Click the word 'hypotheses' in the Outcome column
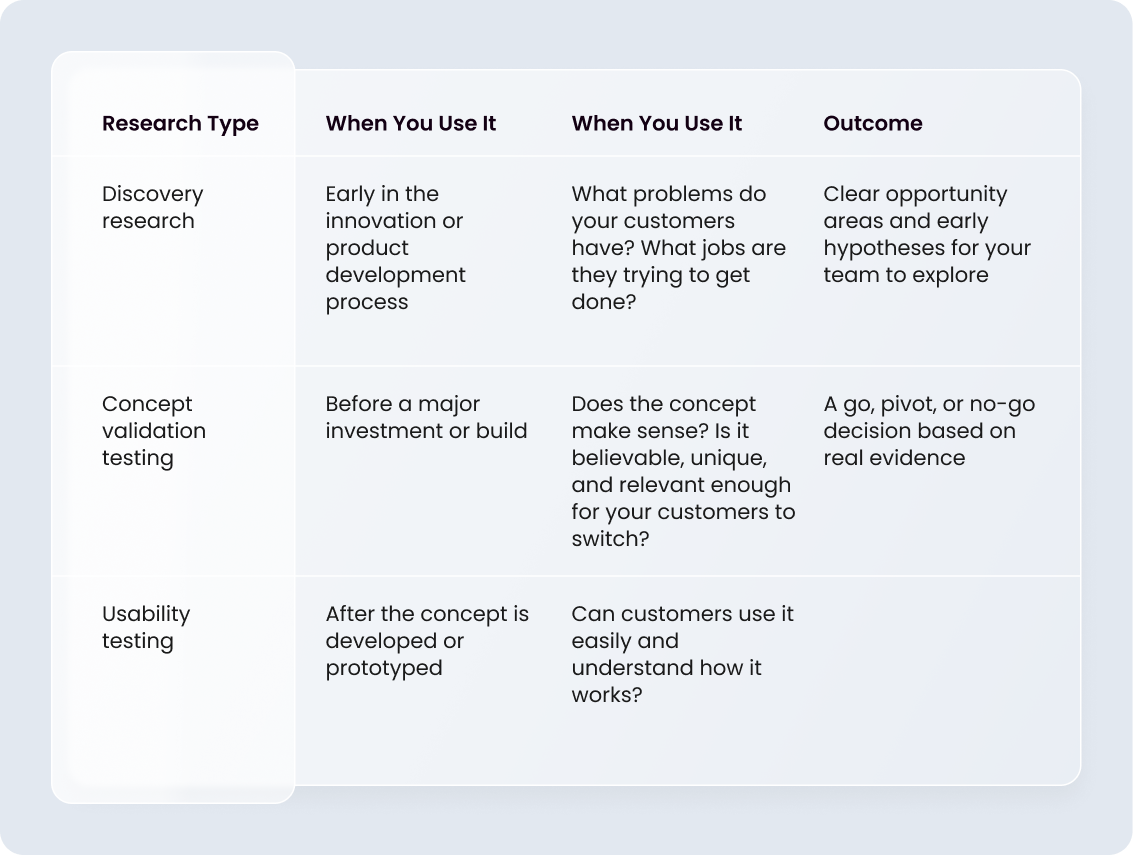The height and width of the screenshot is (855, 1133). point(876,248)
